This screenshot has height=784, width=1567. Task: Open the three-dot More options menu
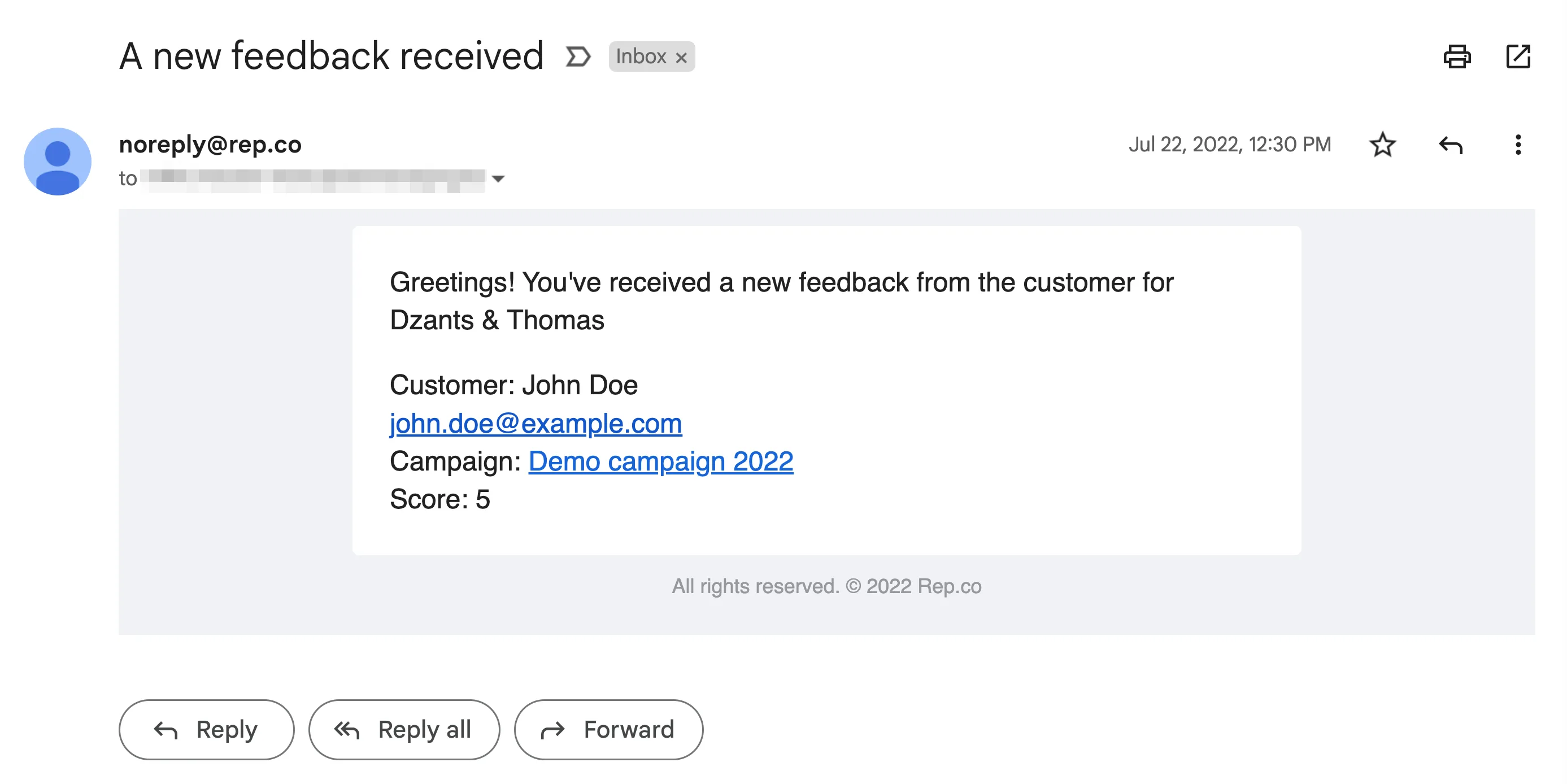pos(1518,145)
